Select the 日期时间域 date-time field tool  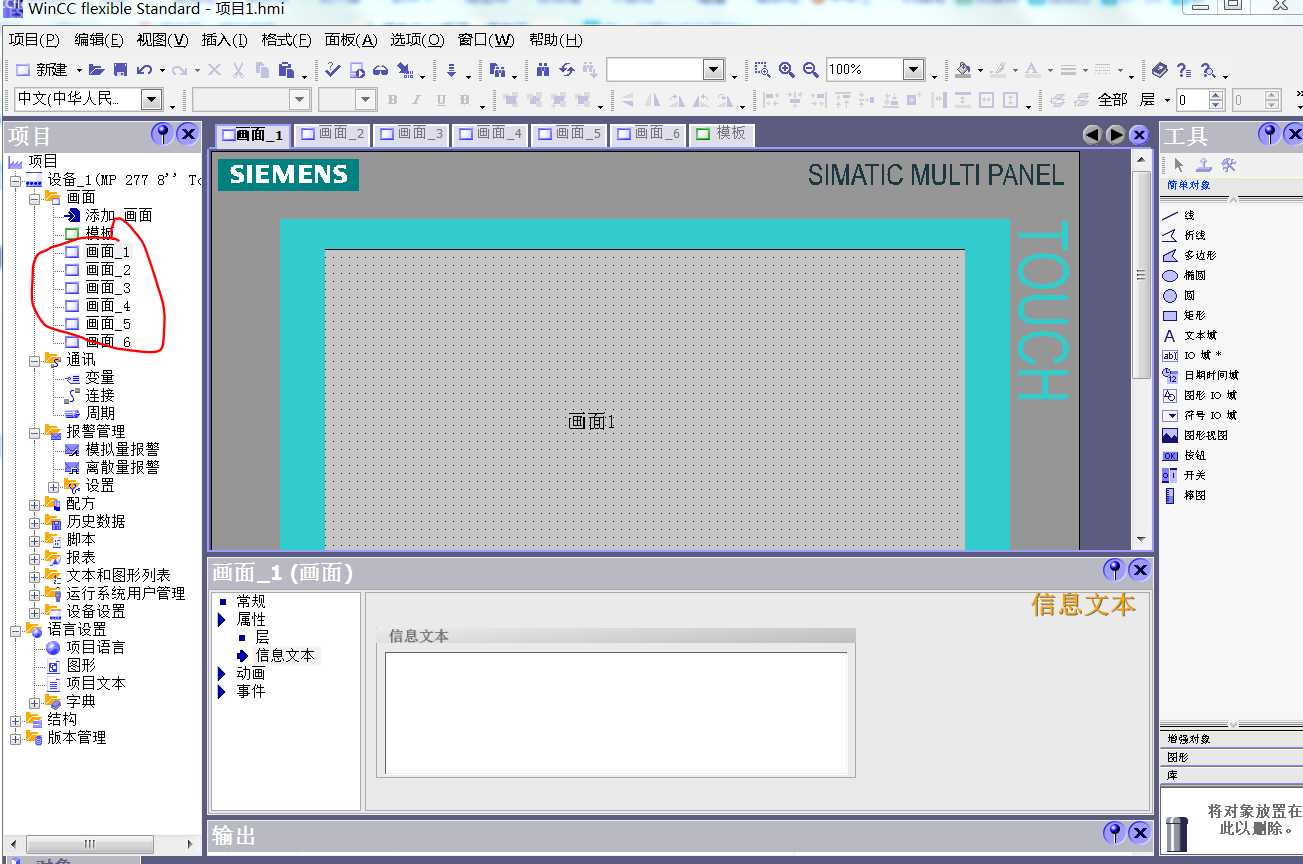[1199, 375]
